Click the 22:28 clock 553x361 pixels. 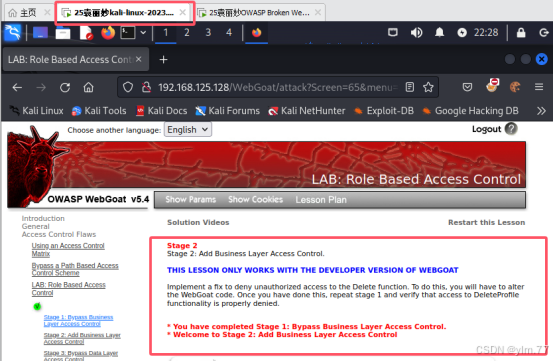coord(486,33)
